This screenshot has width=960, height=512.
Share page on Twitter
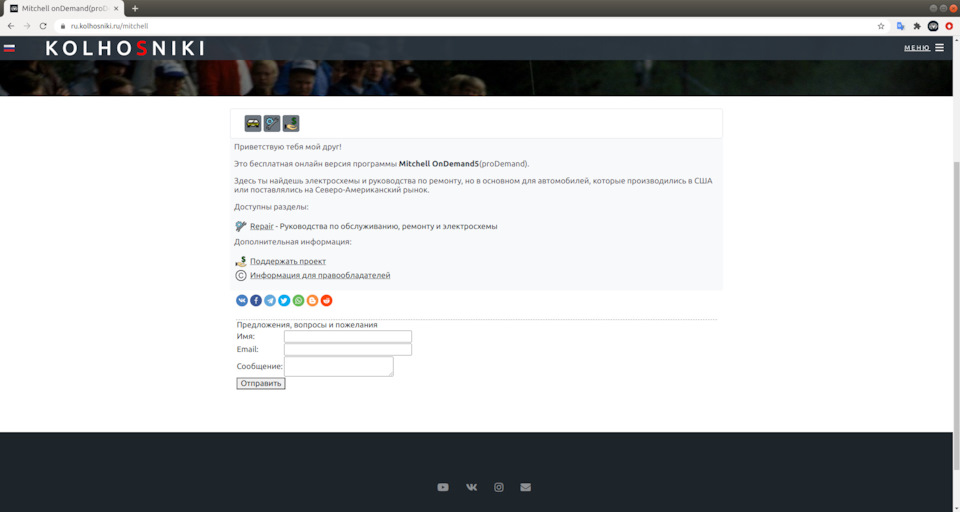point(284,300)
